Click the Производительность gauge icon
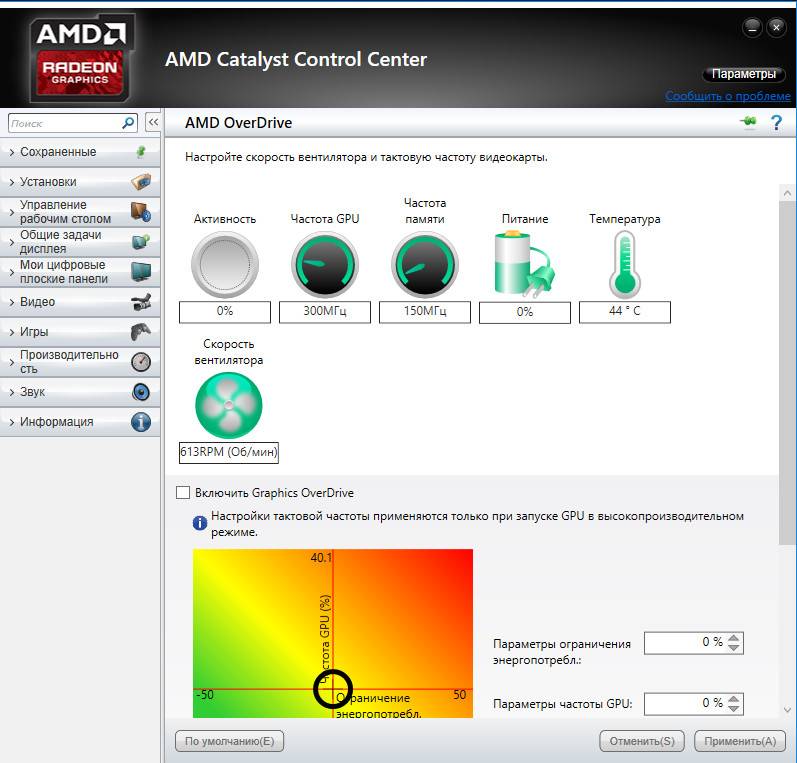The width and height of the screenshot is (797, 763). tap(141, 362)
